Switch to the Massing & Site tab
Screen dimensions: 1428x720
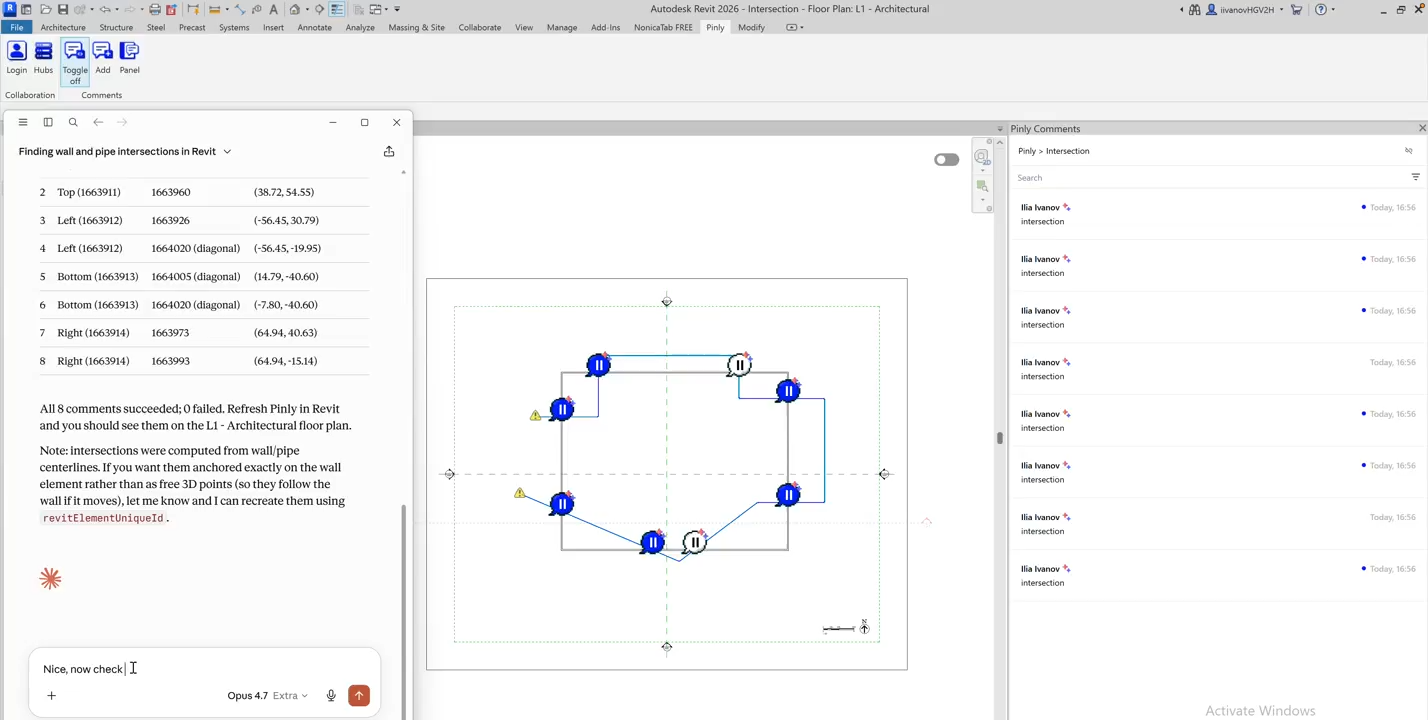416,27
